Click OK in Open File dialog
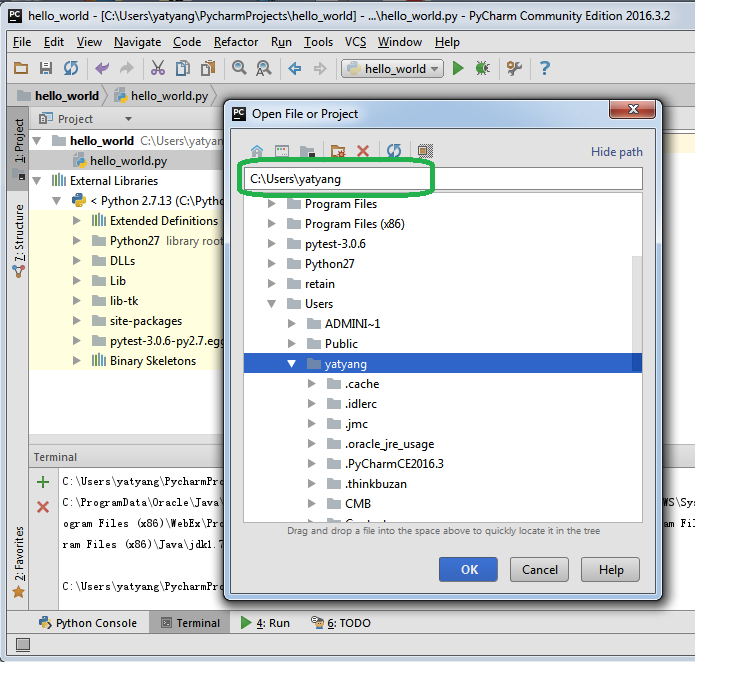This screenshot has height=684, width=755. [x=468, y=570]
